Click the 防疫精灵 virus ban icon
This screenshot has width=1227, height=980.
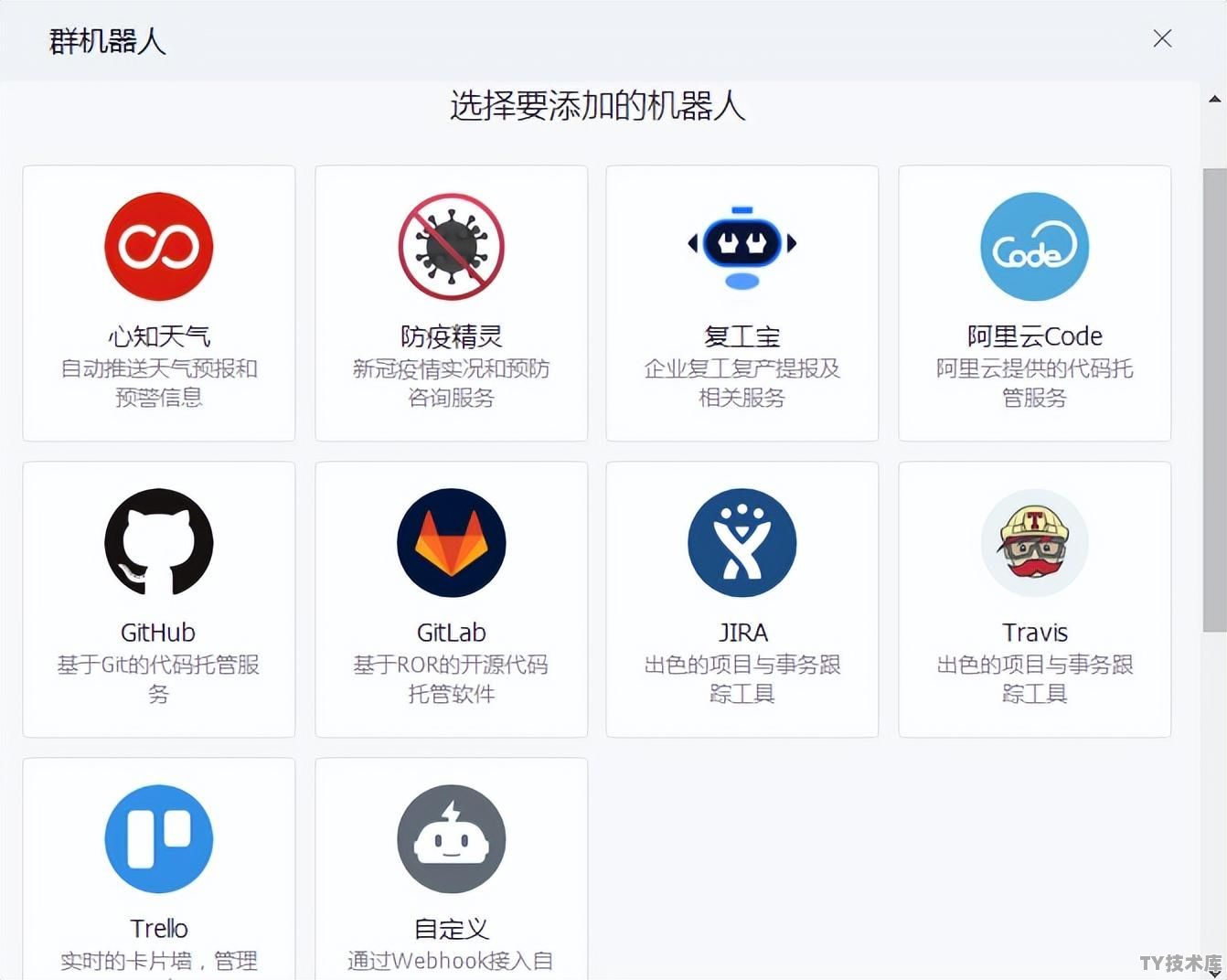pyautogui.click(x=452, y=247)
